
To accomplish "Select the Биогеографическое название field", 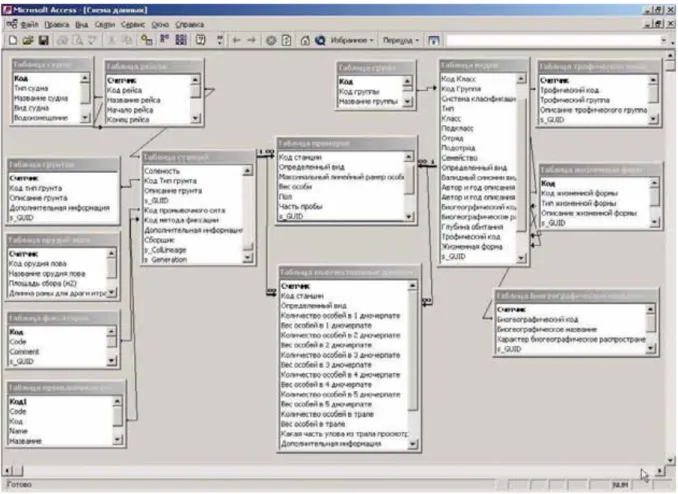I will (547, 330).
